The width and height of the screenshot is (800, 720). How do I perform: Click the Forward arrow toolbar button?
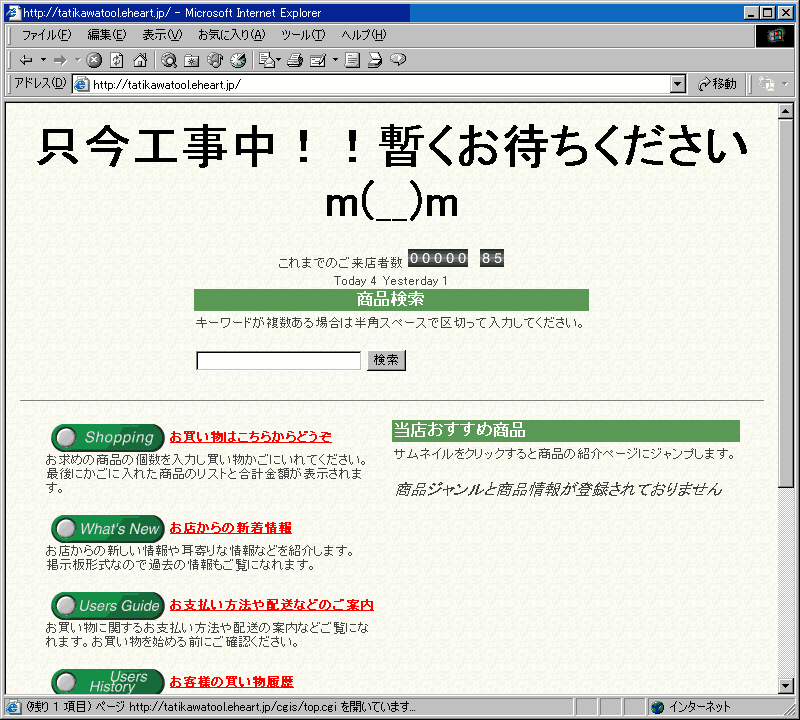click(60, 60)
